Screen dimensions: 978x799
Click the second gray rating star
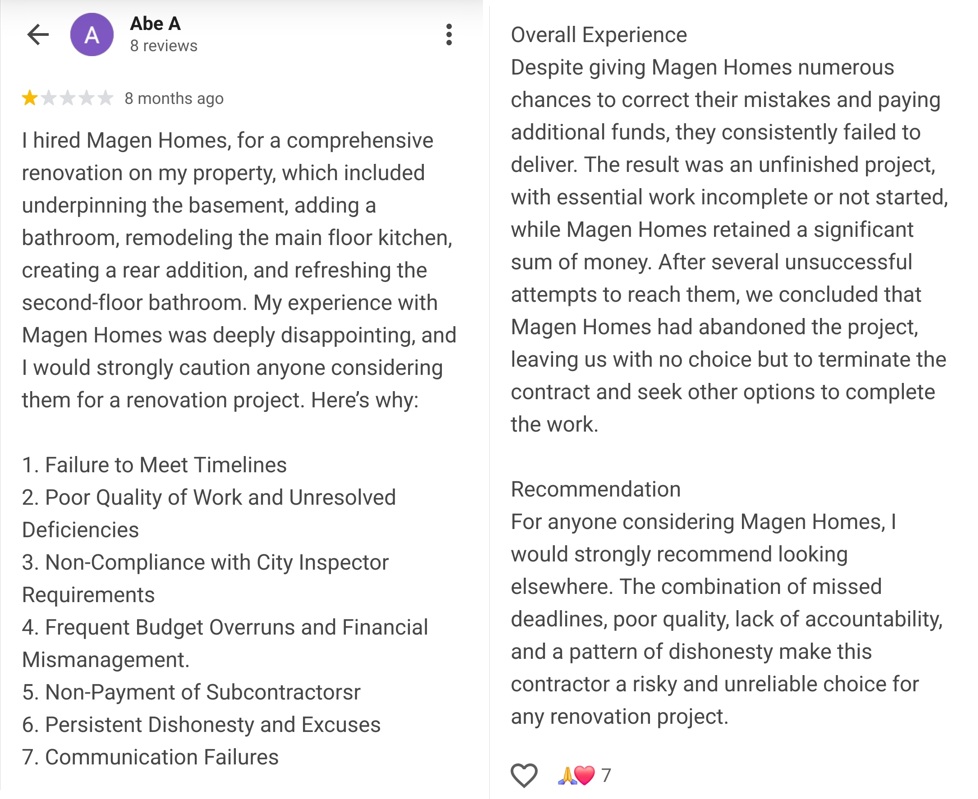pos(49,98)
